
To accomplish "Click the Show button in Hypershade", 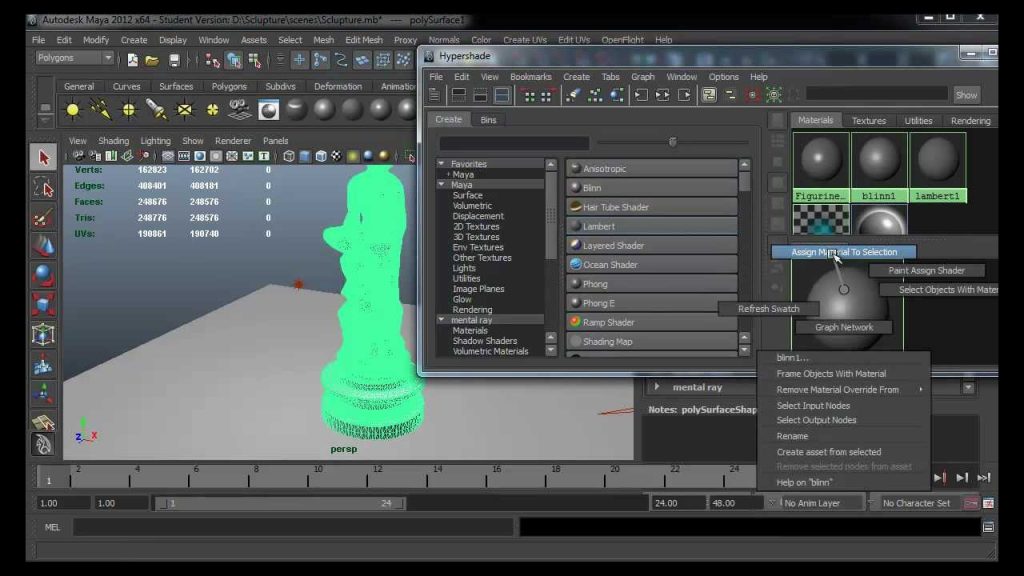I will click(x=966, y=95).
